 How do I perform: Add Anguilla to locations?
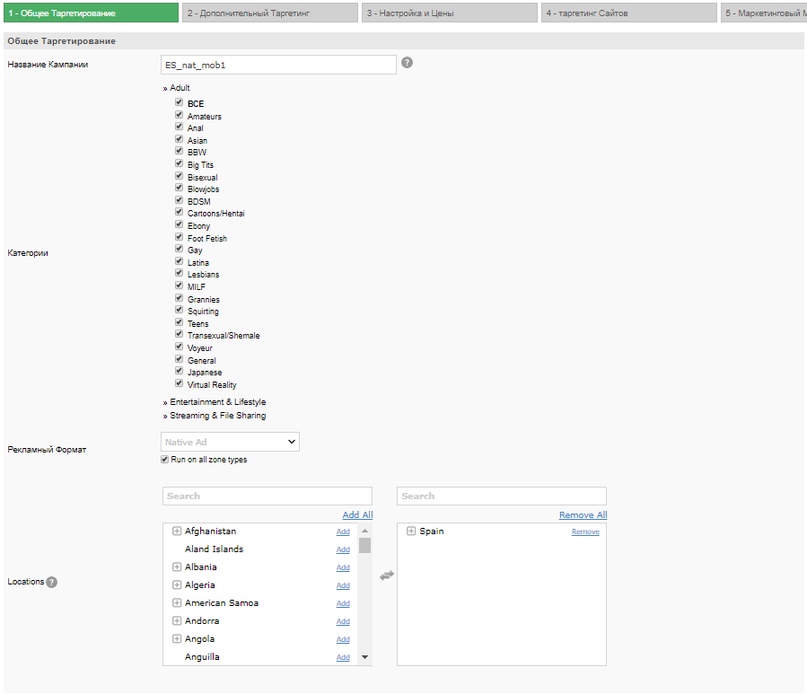coord(343,658)
